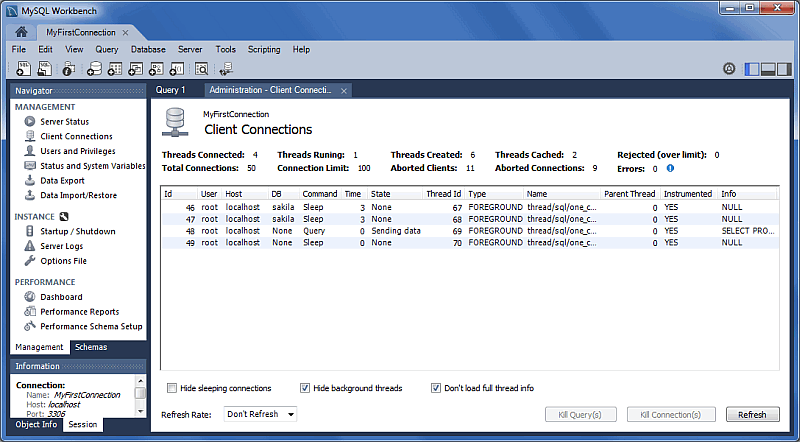
Task: Open Workbench preferences gear icon
Action: pyautogui.click(x=729, y=69)
